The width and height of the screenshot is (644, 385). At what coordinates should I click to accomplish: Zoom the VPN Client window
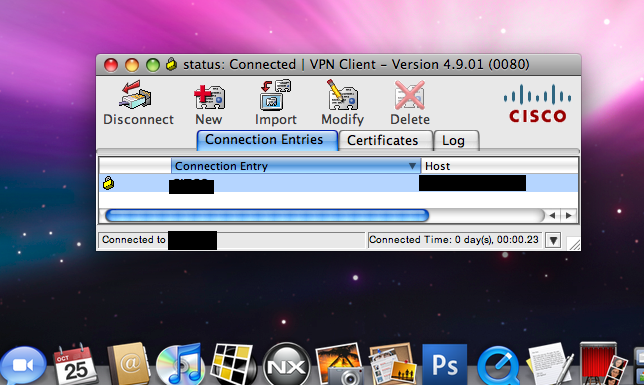153,65
